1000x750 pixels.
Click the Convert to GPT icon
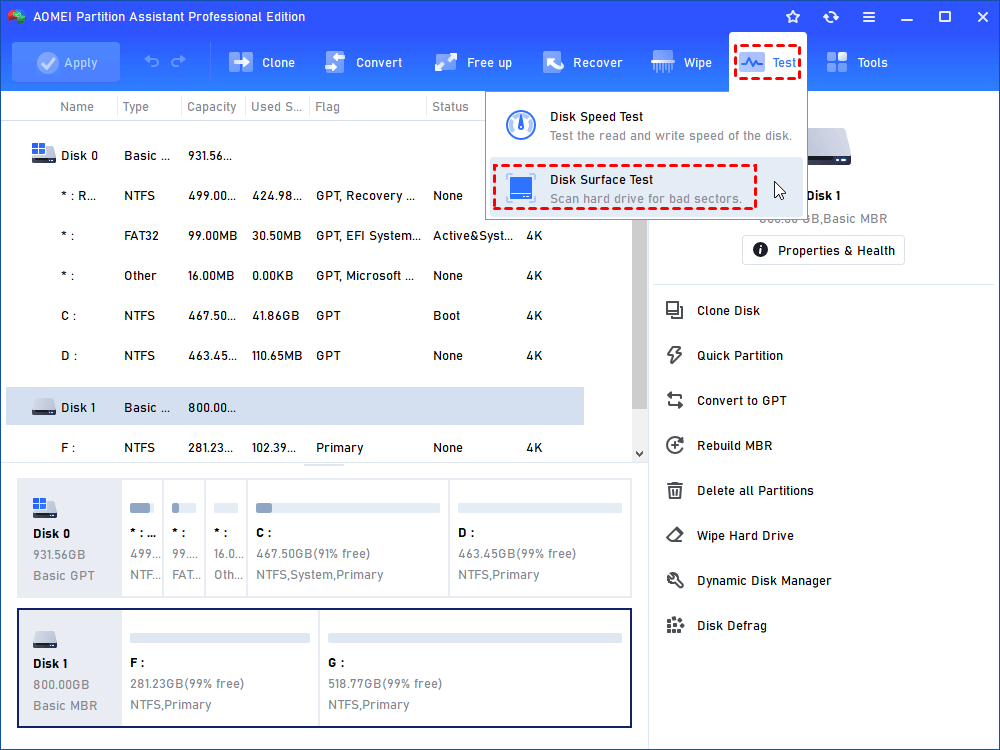675,401
